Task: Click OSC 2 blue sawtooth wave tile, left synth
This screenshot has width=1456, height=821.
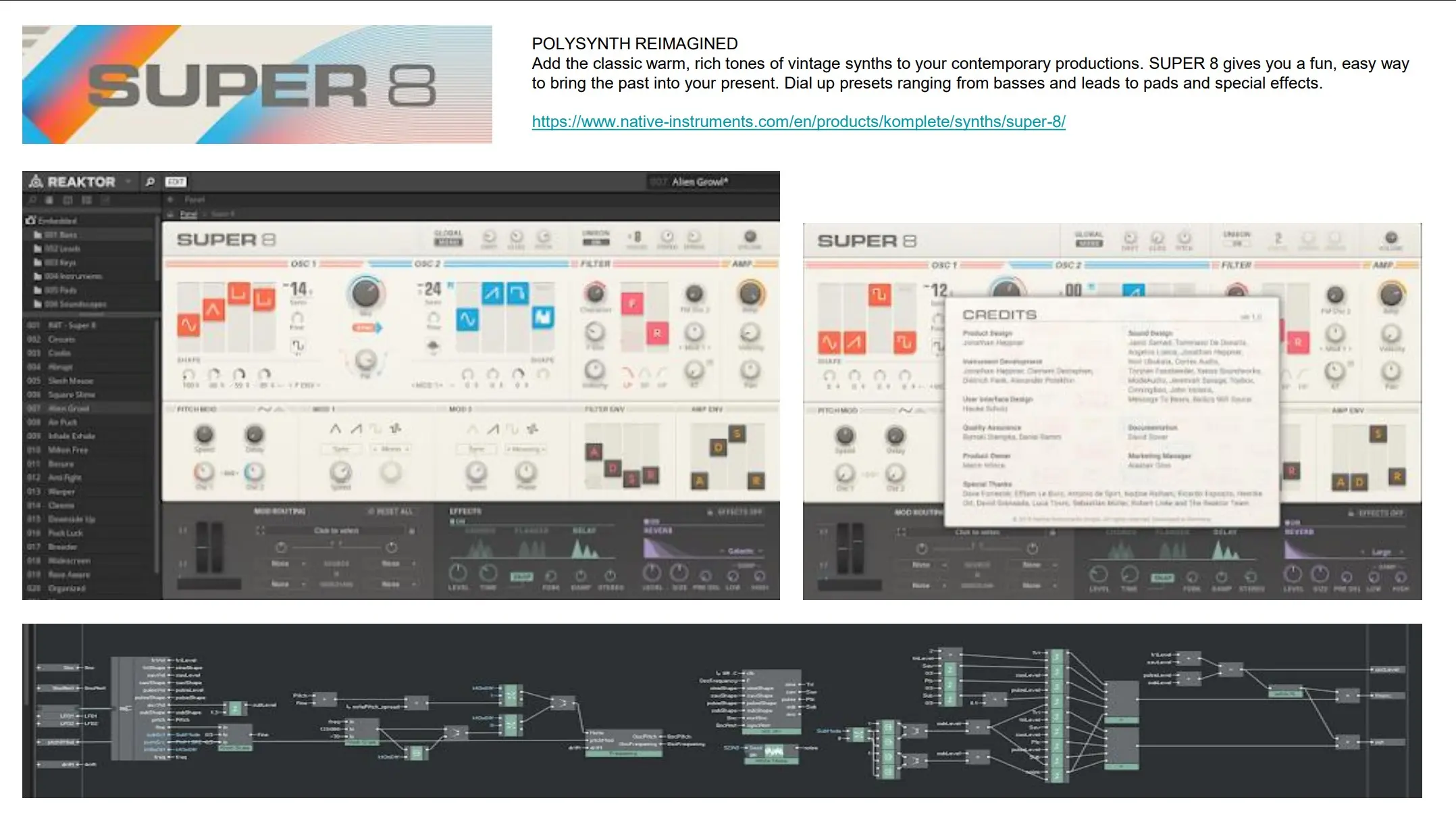Action: [x=492, y=293]
